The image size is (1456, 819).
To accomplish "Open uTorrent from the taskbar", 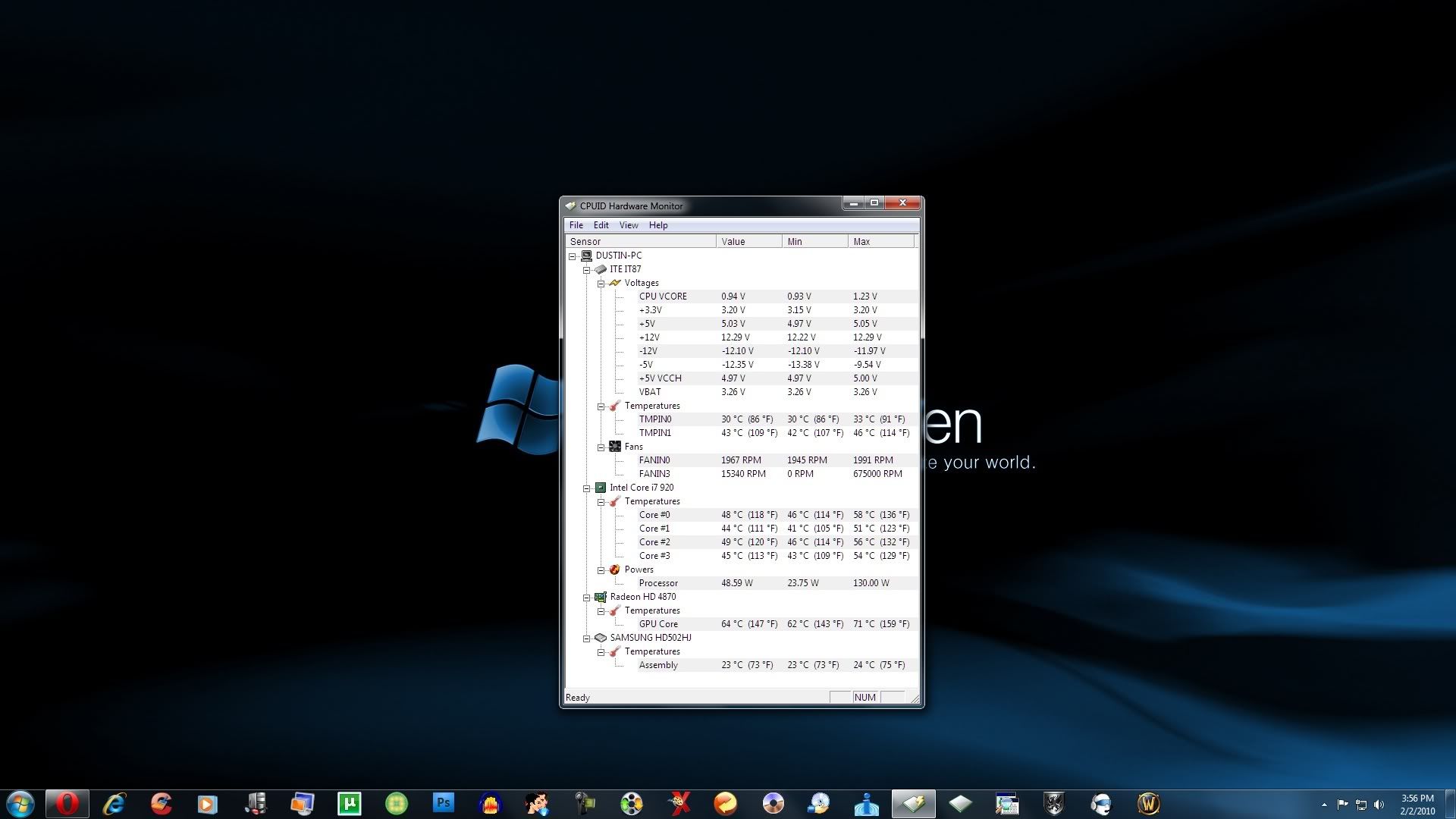I will coord(350,803).
